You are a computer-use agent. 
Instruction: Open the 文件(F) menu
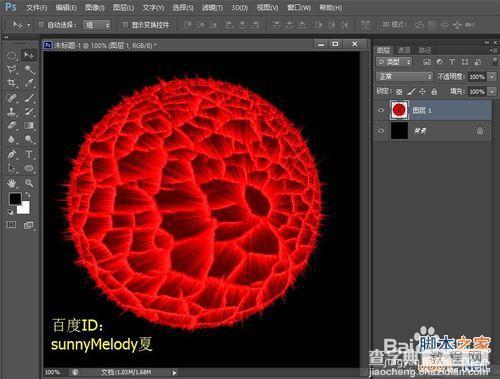(x=36, y=7)
